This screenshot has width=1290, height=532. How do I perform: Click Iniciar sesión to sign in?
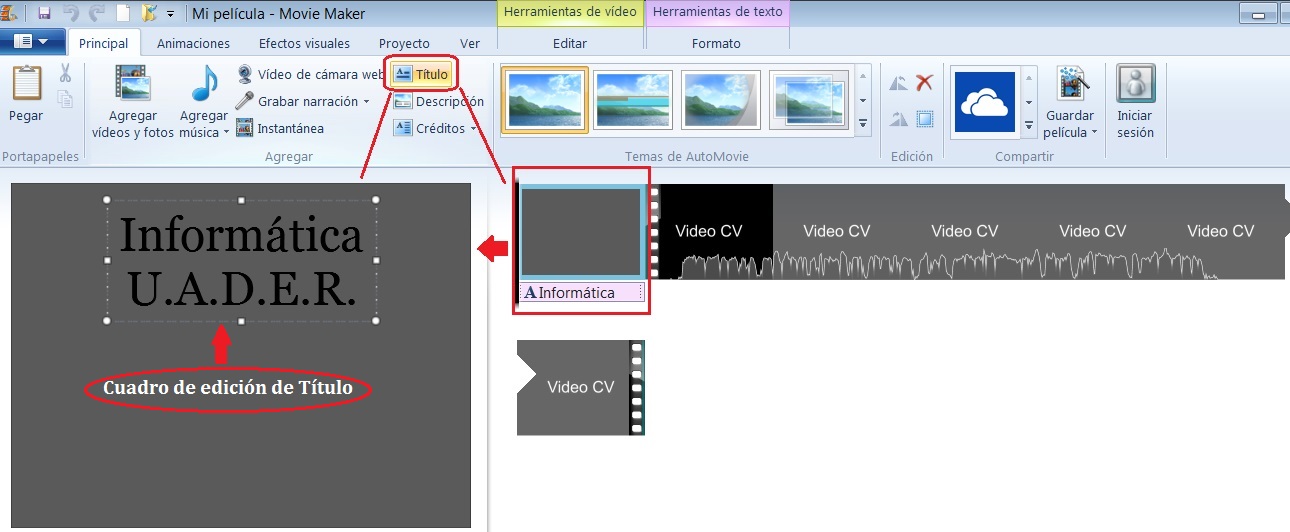[1135, 102]
